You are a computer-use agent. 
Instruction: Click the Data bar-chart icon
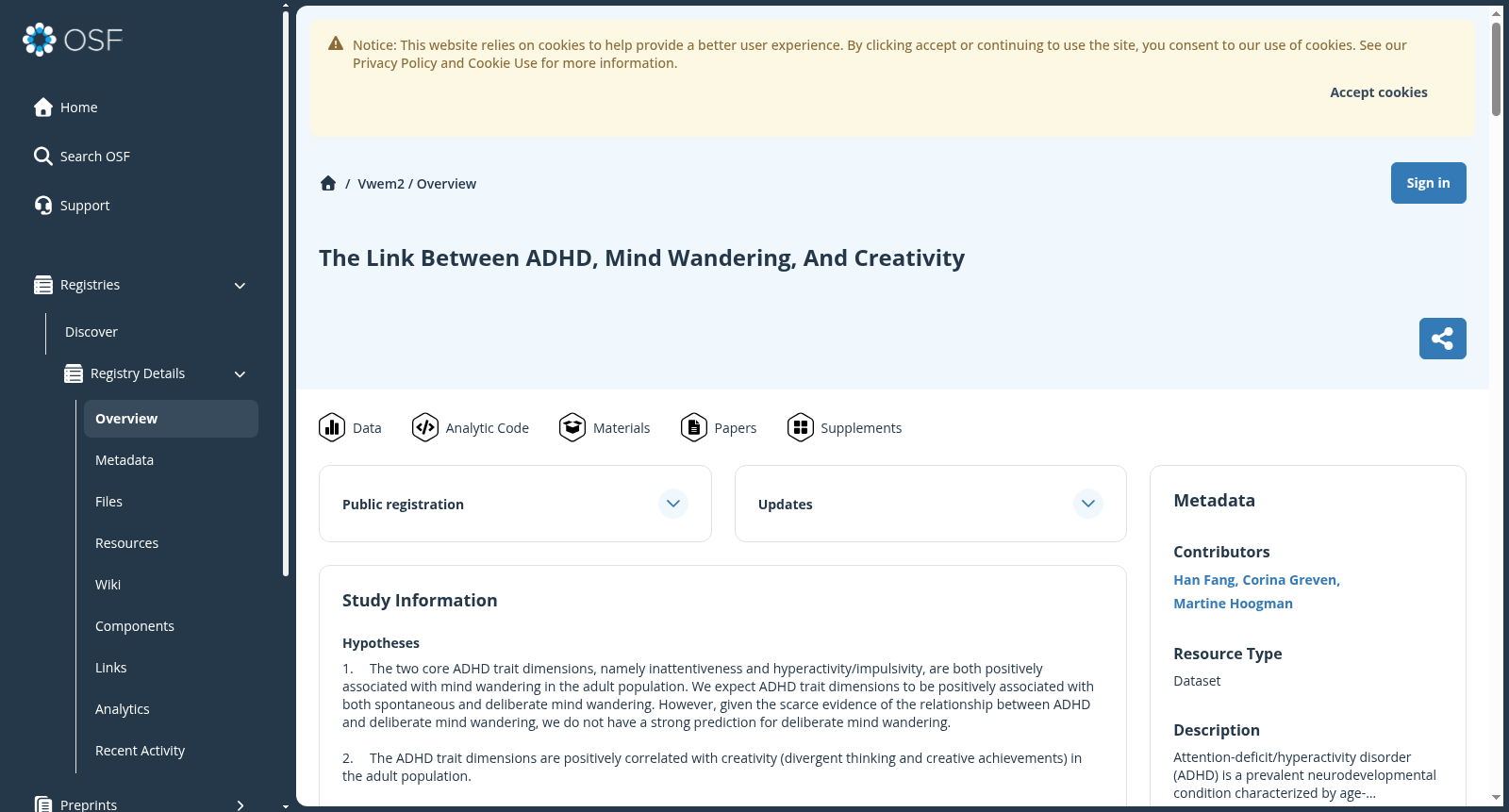click(332, 428)
